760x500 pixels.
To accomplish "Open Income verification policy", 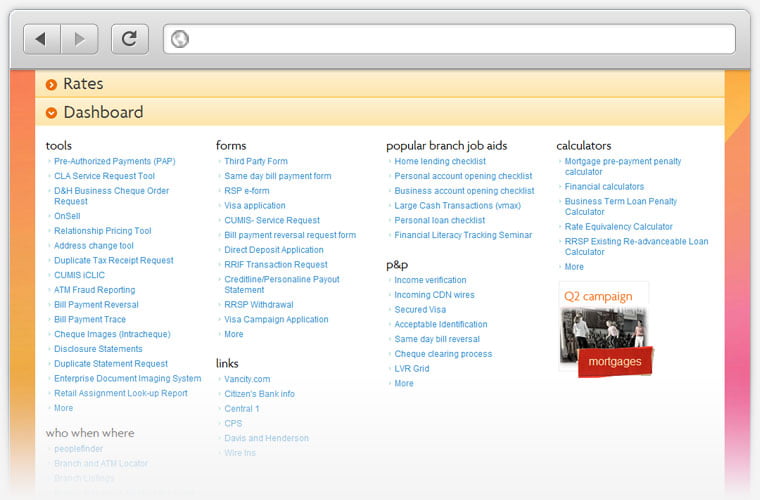I will (430, 280).
